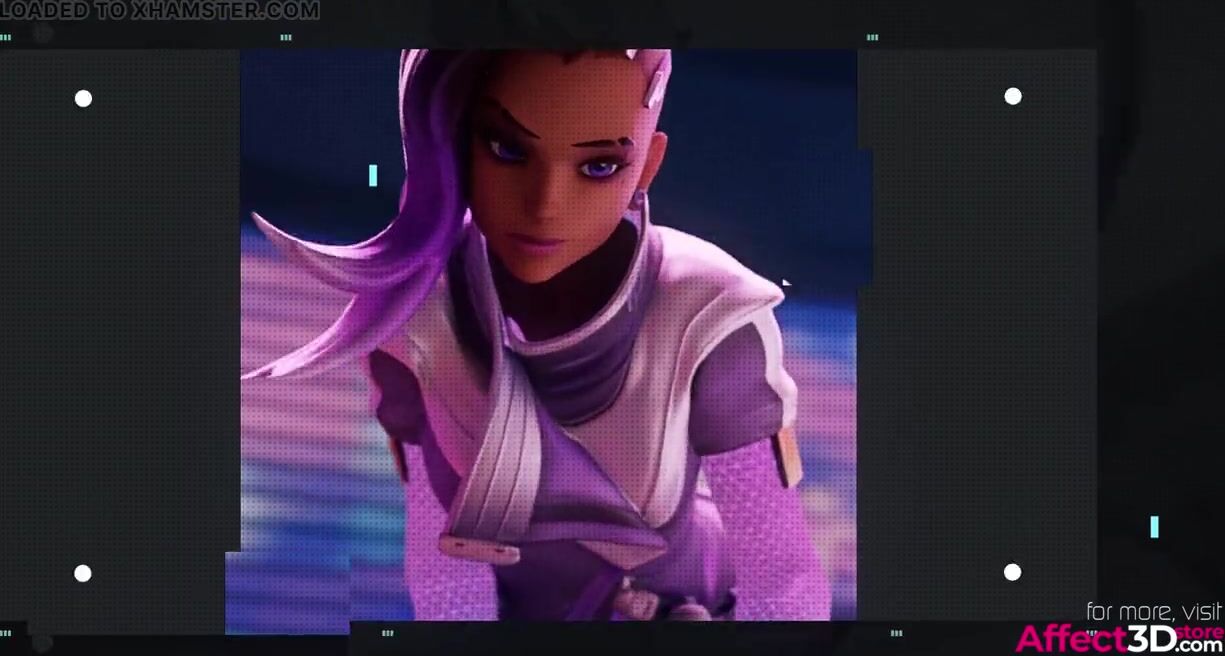
Task: Click the glitch block at video's lower-left corner
Action: tap(285, 592)
